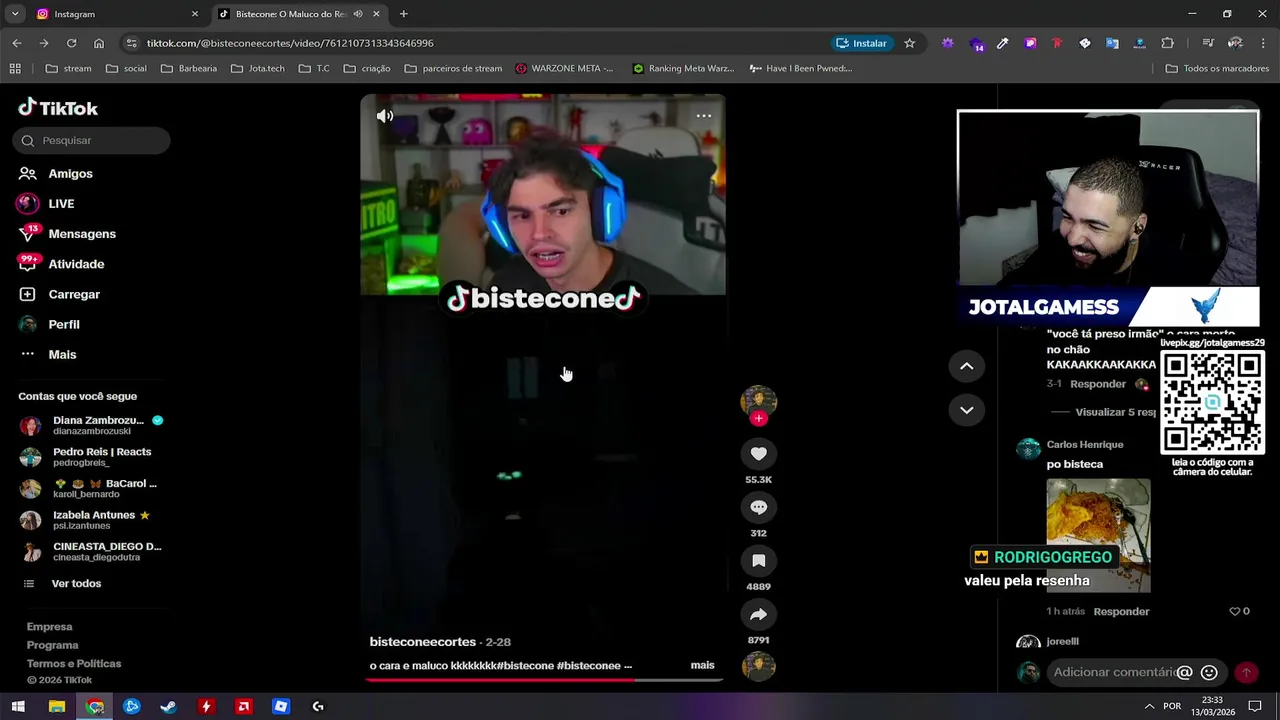This screenshot has width=1280, height=720.
Task: Click the bisteconeecortes username under video
Action: pos(423,642)
